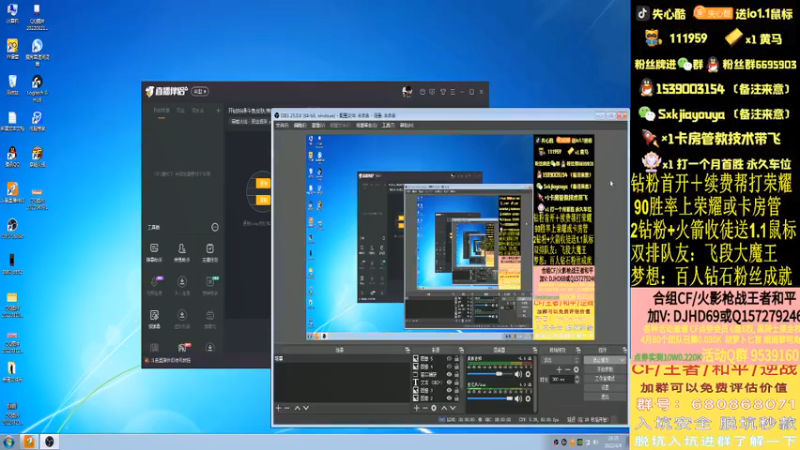
Task: Switch to OBS taskbar icon
Action: 49,442
